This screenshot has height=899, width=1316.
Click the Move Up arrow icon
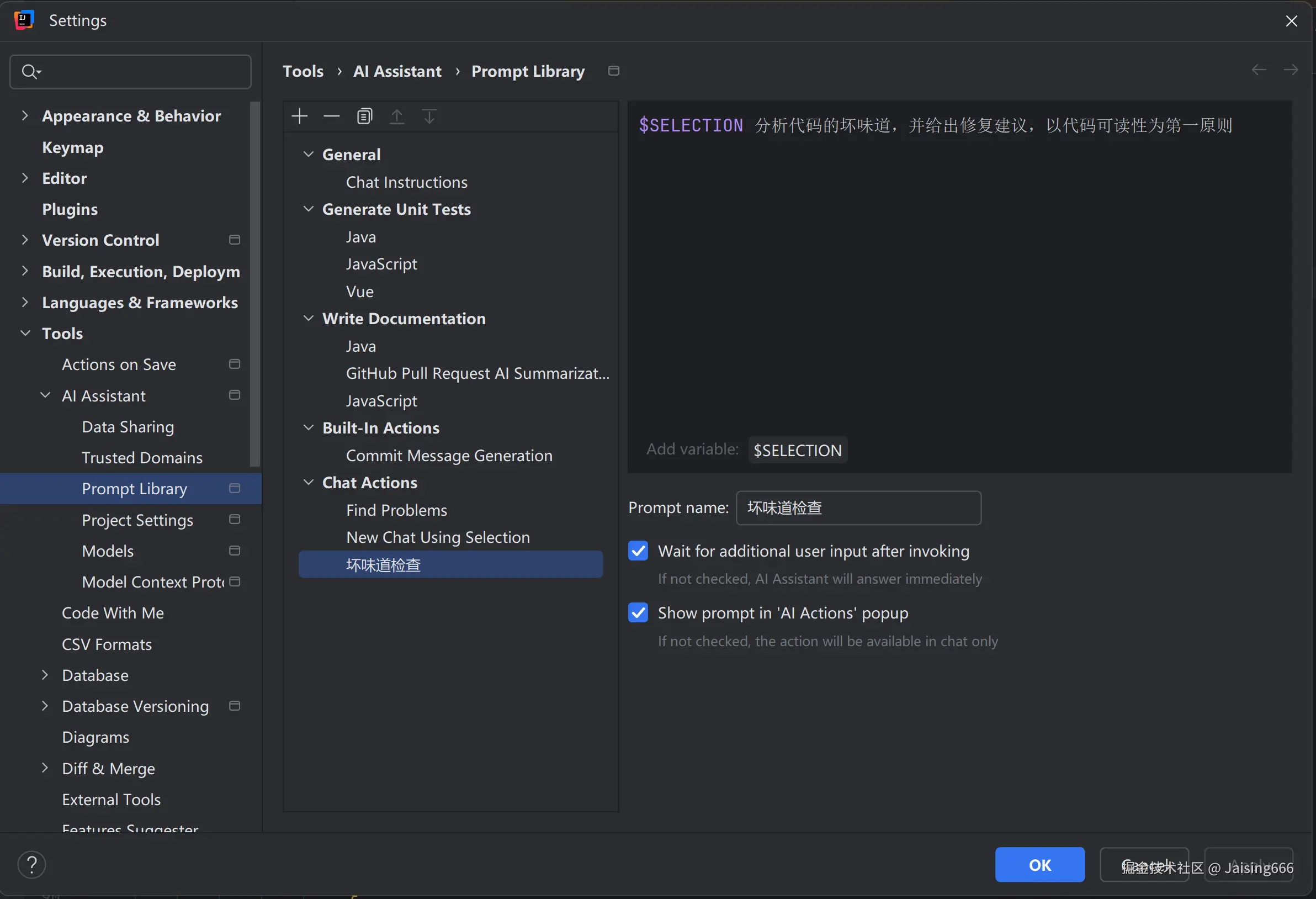click(397, 117)
